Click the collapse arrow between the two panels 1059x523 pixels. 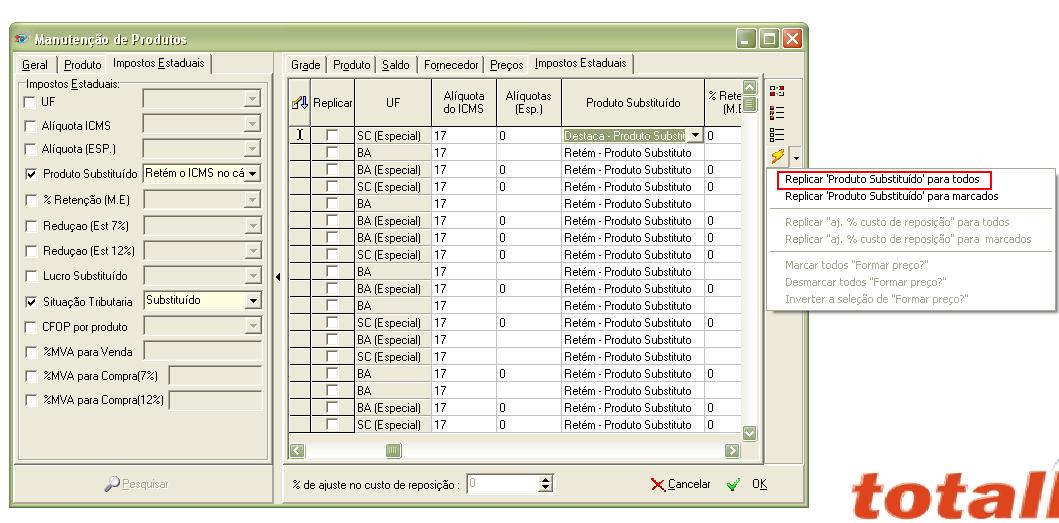278,276
